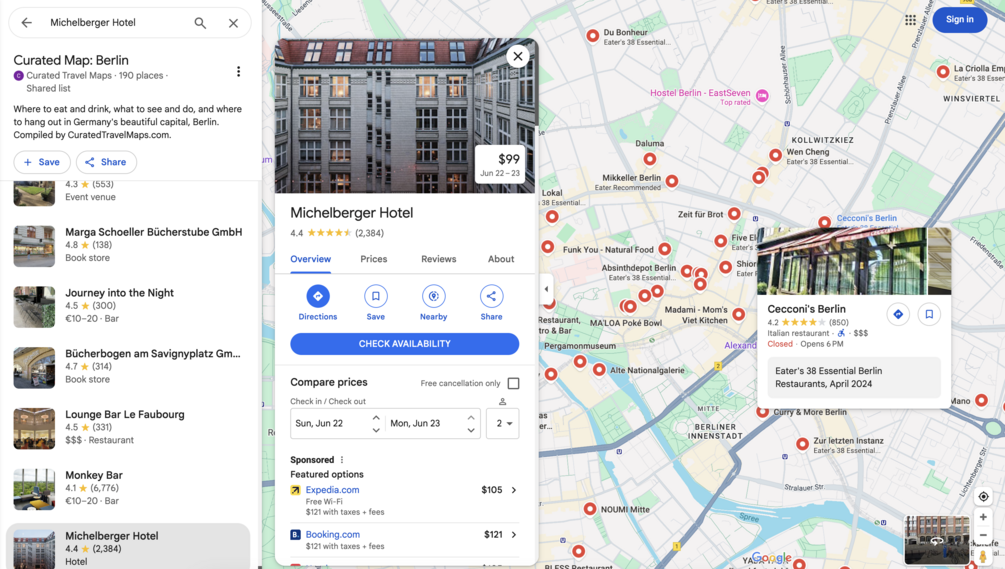Click the Michelberger Hotel header photo
Image resolution: width=1005 pixels, height=569 pixels.
[x=405, y=116]
